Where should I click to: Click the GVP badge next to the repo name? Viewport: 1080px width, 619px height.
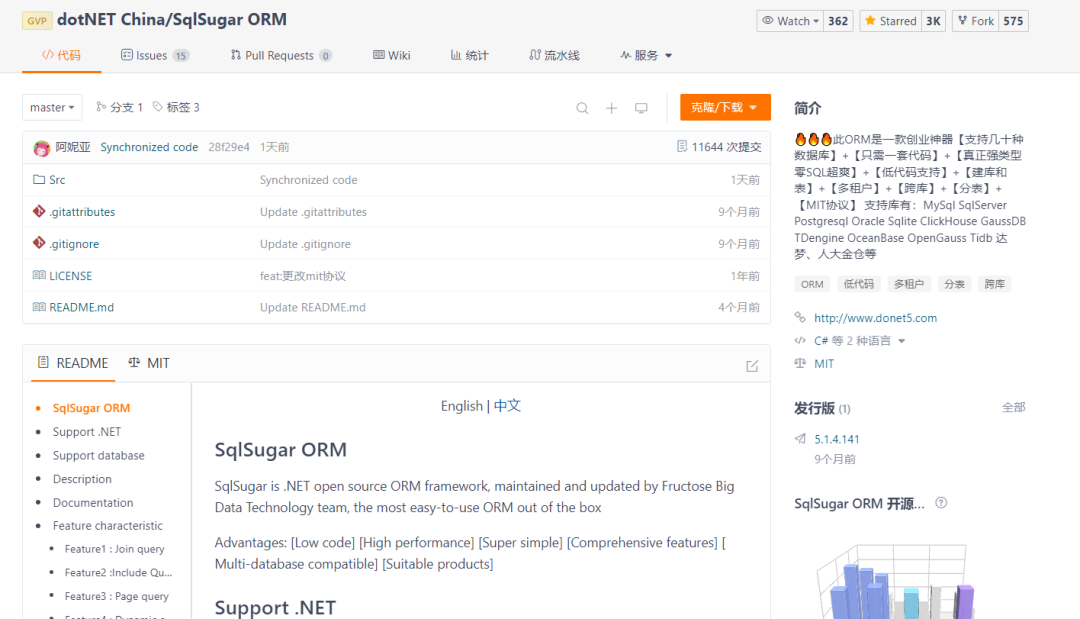[37, 19]
